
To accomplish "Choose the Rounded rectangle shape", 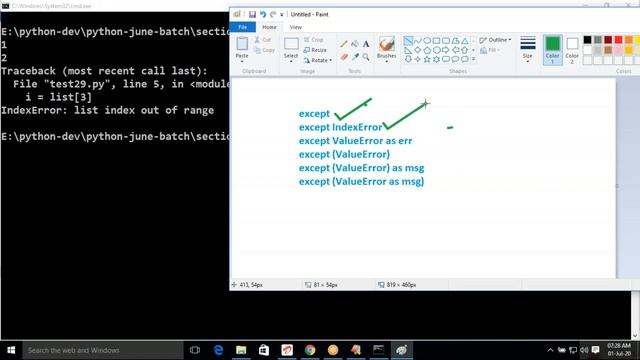I will click(446, 41).
